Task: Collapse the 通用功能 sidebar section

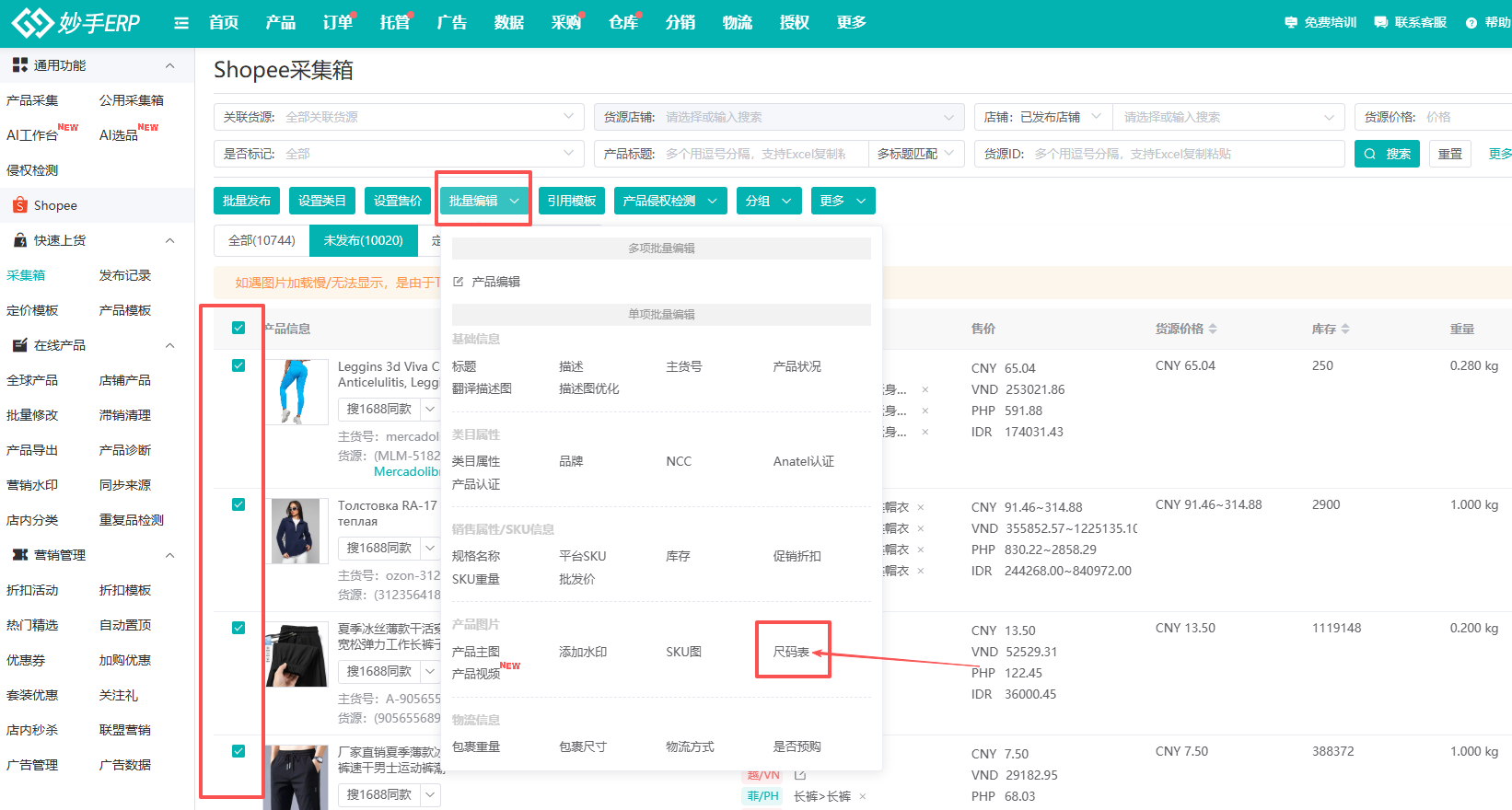Action: coord(169,65)
